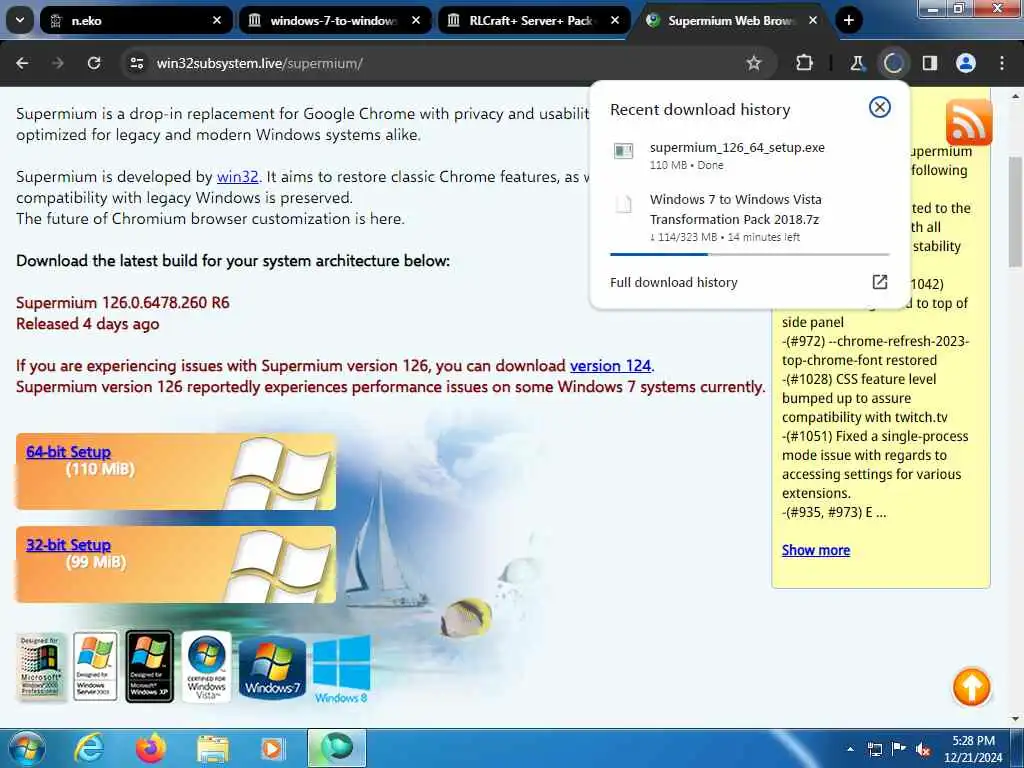Open the profile avatar menu

pos(966,63)
